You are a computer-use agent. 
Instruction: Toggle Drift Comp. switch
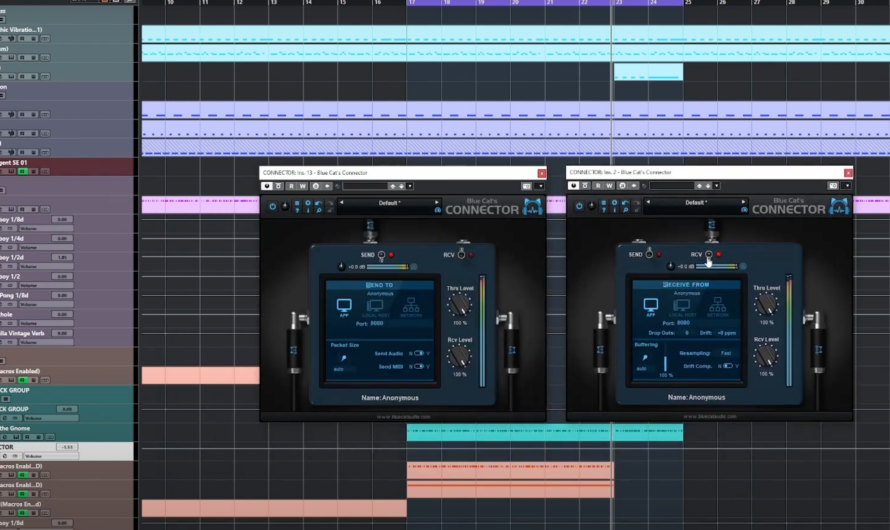(x=728, y=365)
